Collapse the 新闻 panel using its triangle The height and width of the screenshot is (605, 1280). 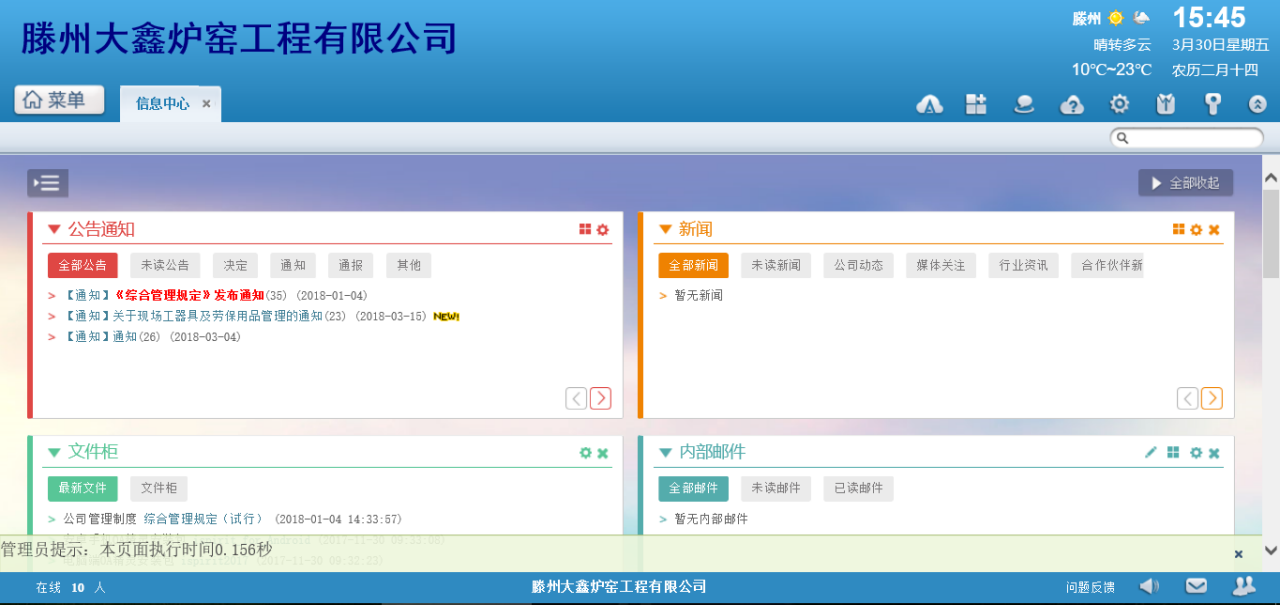pyautogui.click(x=665, y=230)
